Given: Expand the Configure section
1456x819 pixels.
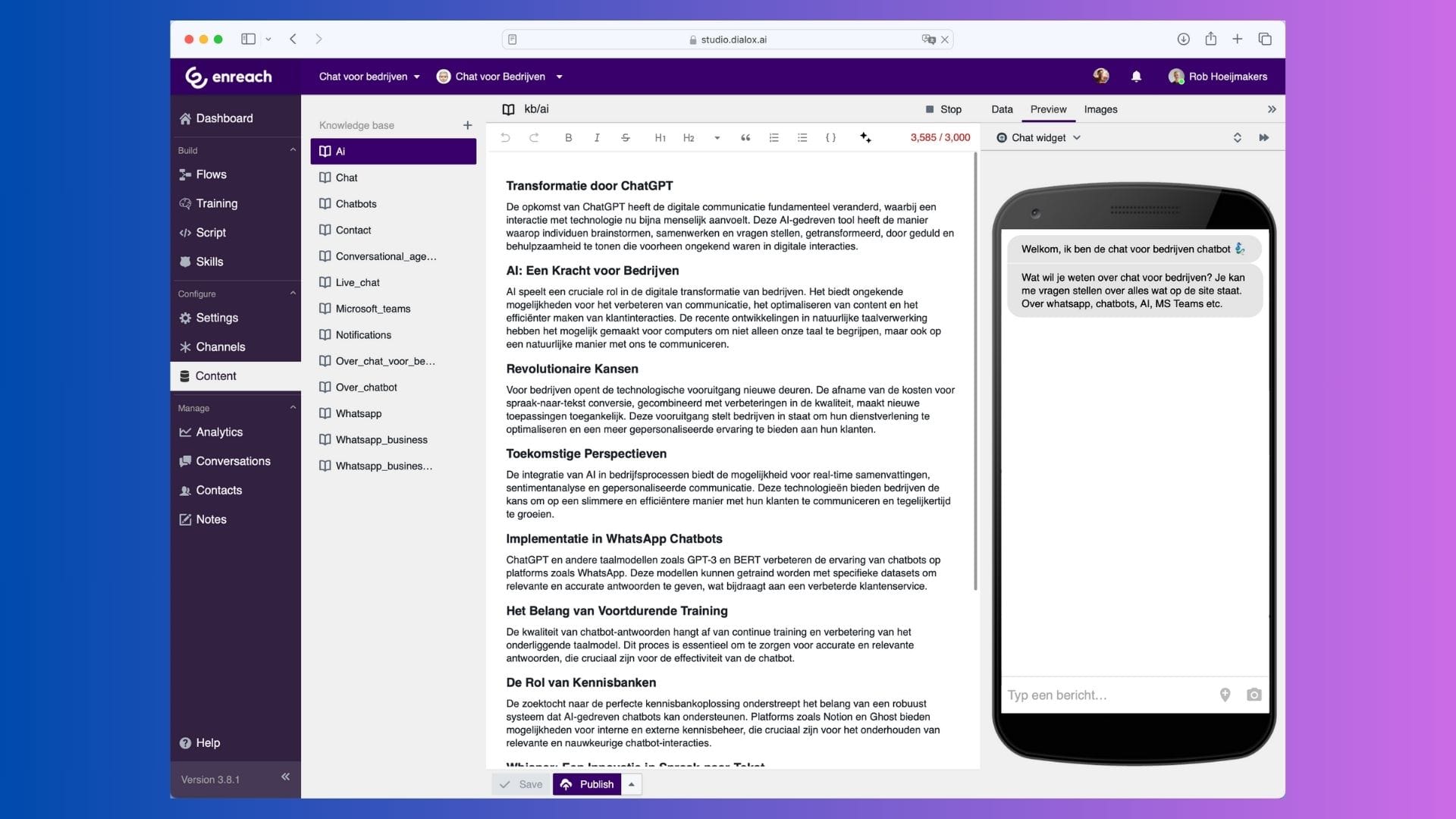Looking at the screenshot, I should 292,293.
